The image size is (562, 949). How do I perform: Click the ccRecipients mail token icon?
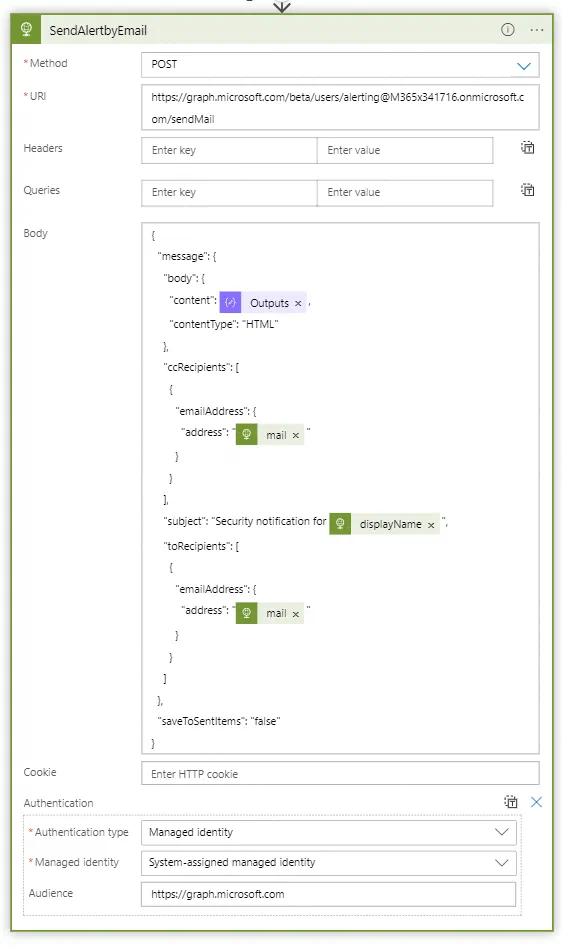[x=246, y=435]
